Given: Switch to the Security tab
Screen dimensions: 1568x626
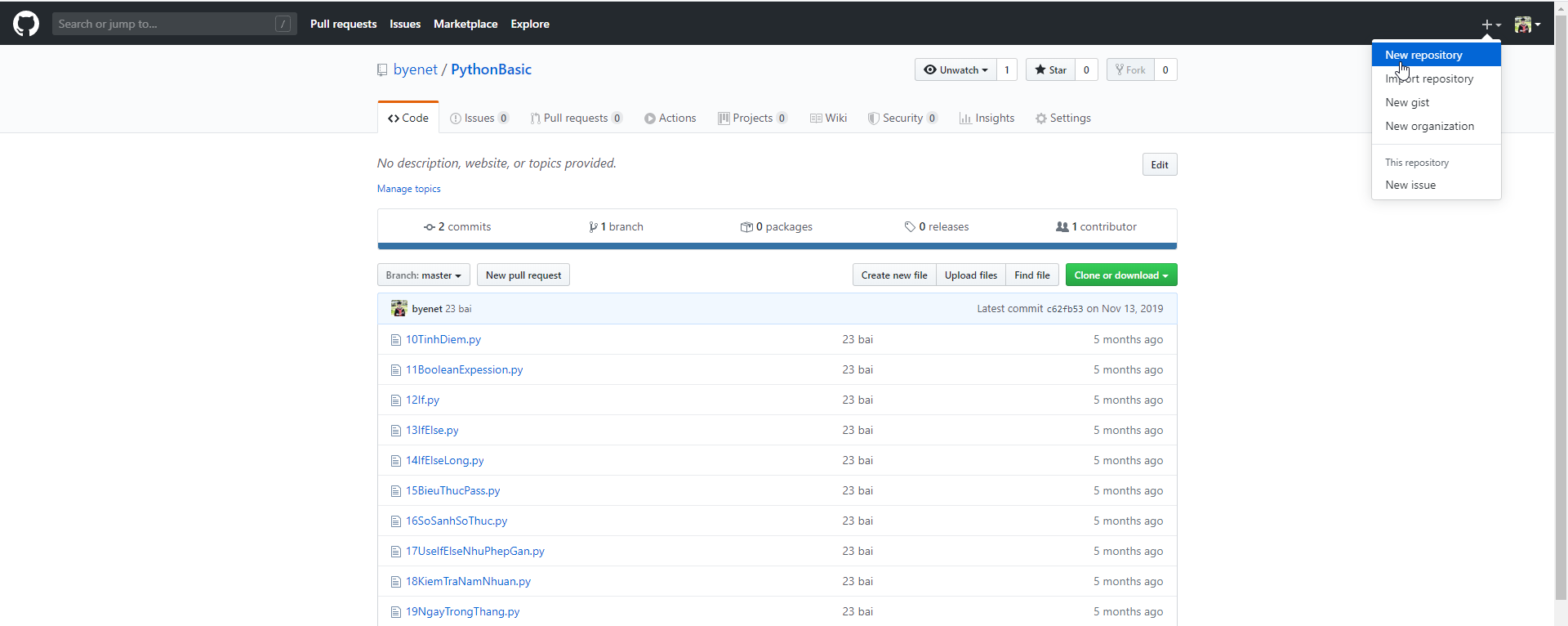Looking at the screenshot, I should [902, 118].
